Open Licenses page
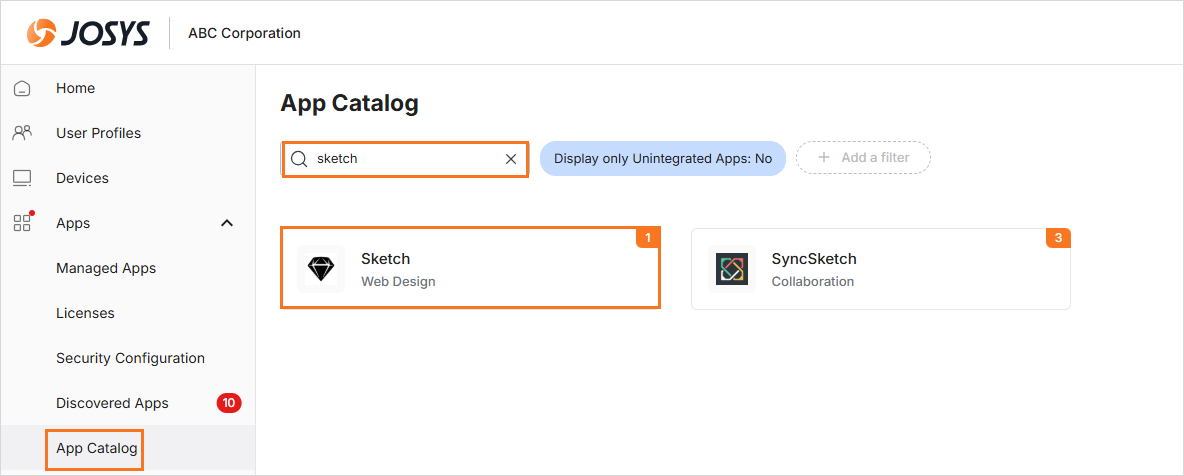 click(85, 313)
